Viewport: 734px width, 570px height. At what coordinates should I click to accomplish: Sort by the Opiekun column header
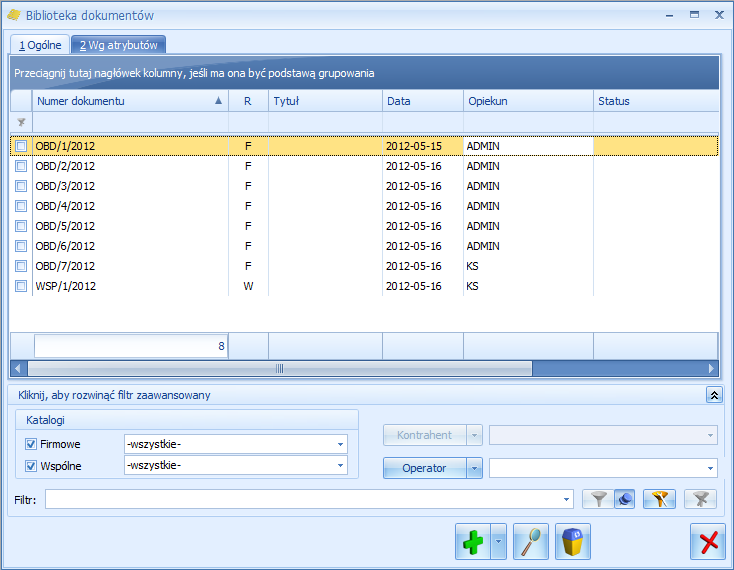(528, 101)
